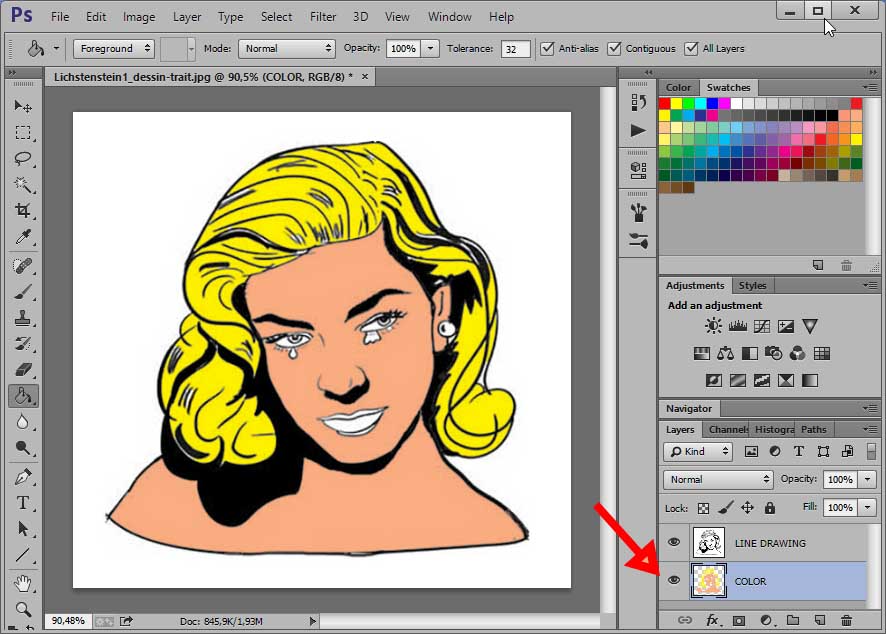The image size is (886, 634).
Task: Delete layer with trash icon
Action: (846, 620)
